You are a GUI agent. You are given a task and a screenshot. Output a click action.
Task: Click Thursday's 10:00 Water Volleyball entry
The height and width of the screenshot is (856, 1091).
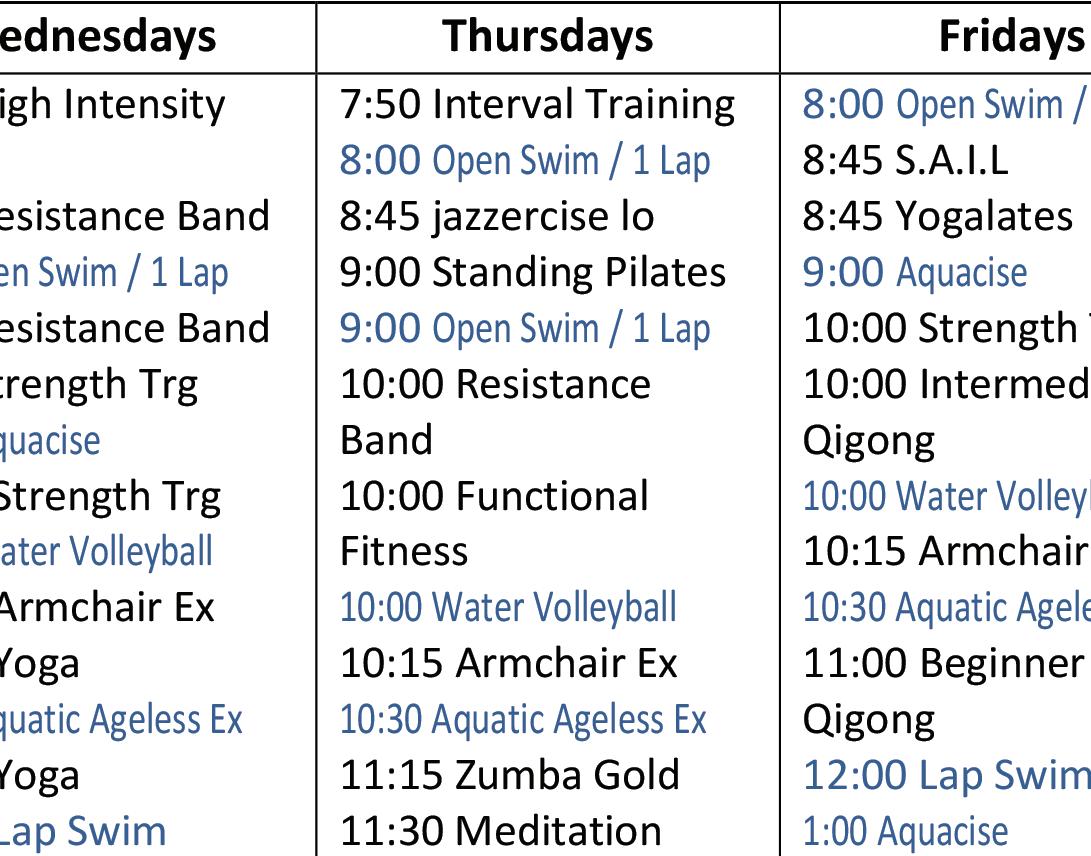point(508,607)
